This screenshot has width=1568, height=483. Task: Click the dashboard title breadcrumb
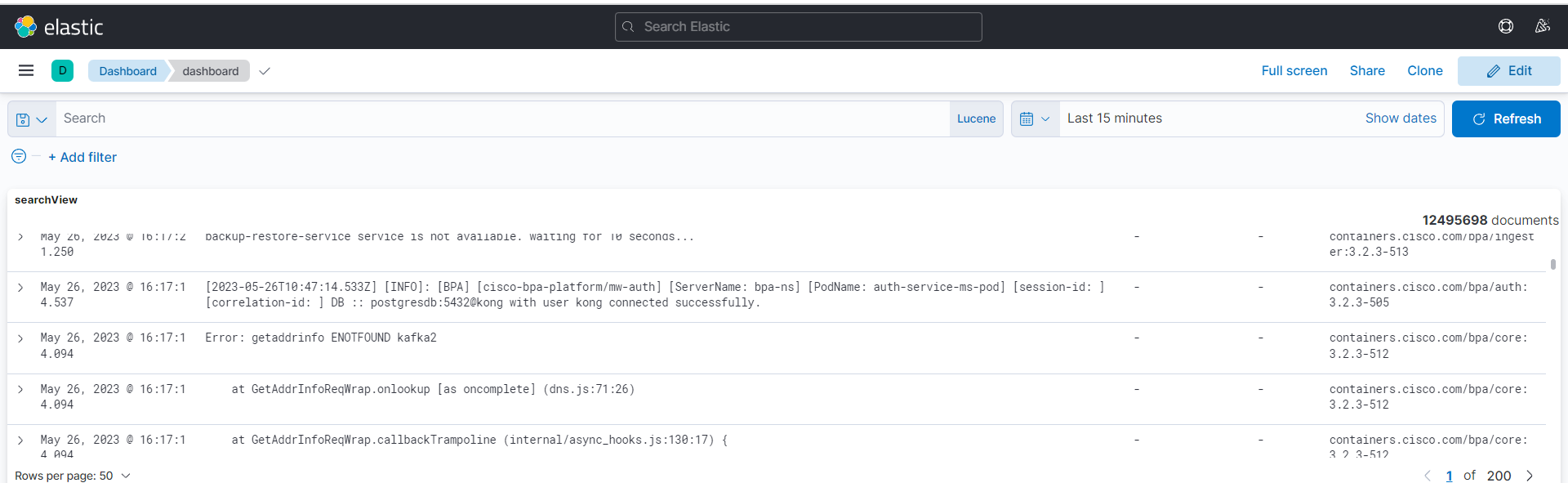[211, 71]
